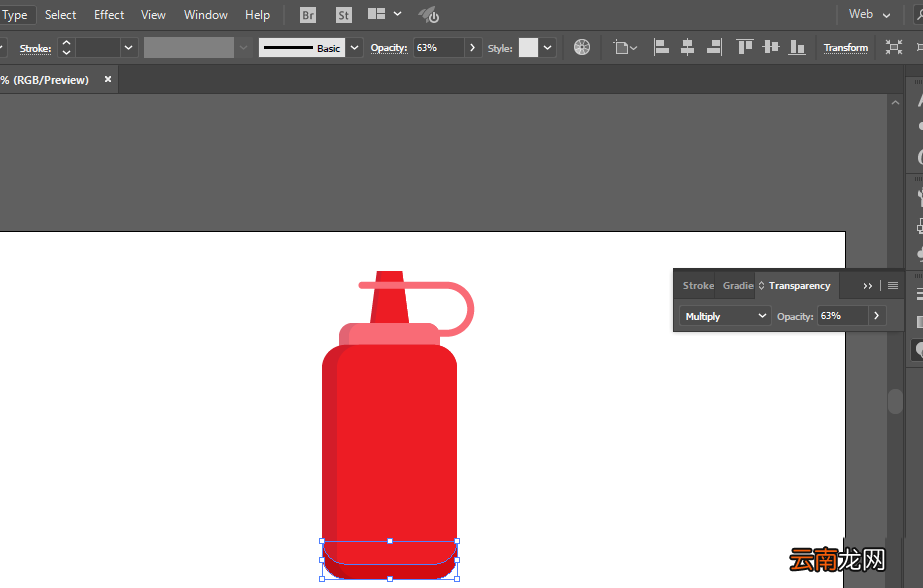Screen dimensions: 923x588
Task: Open the Basic brush definition dropdown
Action: [354, 48]
